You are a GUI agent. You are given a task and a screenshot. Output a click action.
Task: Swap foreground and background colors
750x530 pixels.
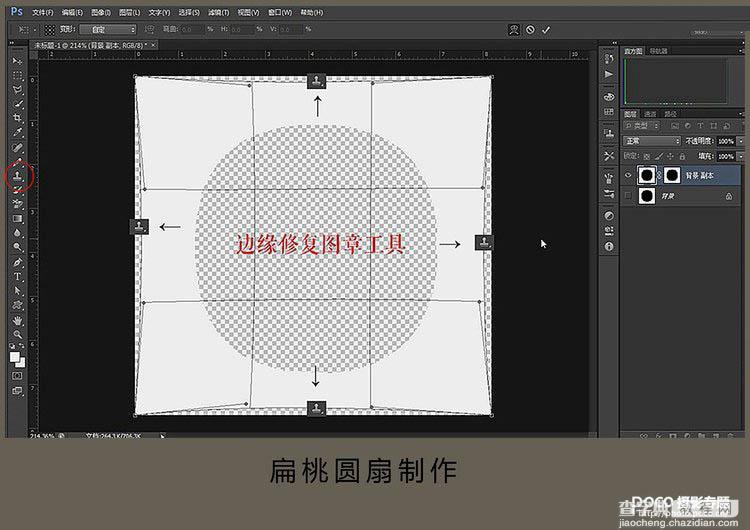coord(22,346)
